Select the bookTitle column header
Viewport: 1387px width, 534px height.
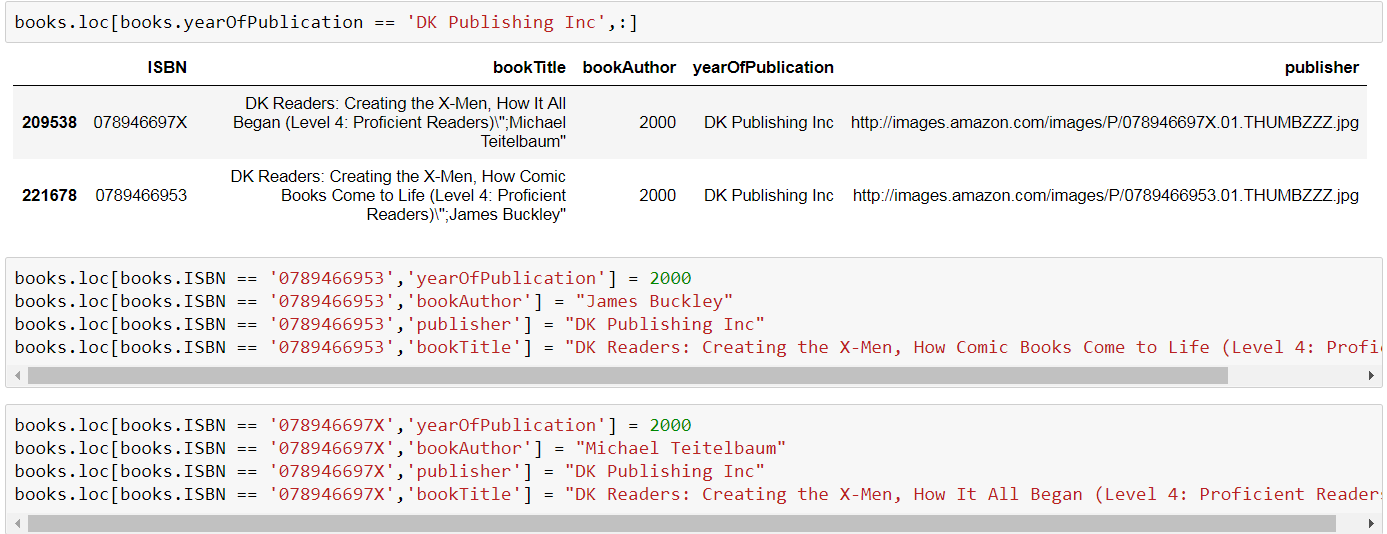click(x=529, y=68)
